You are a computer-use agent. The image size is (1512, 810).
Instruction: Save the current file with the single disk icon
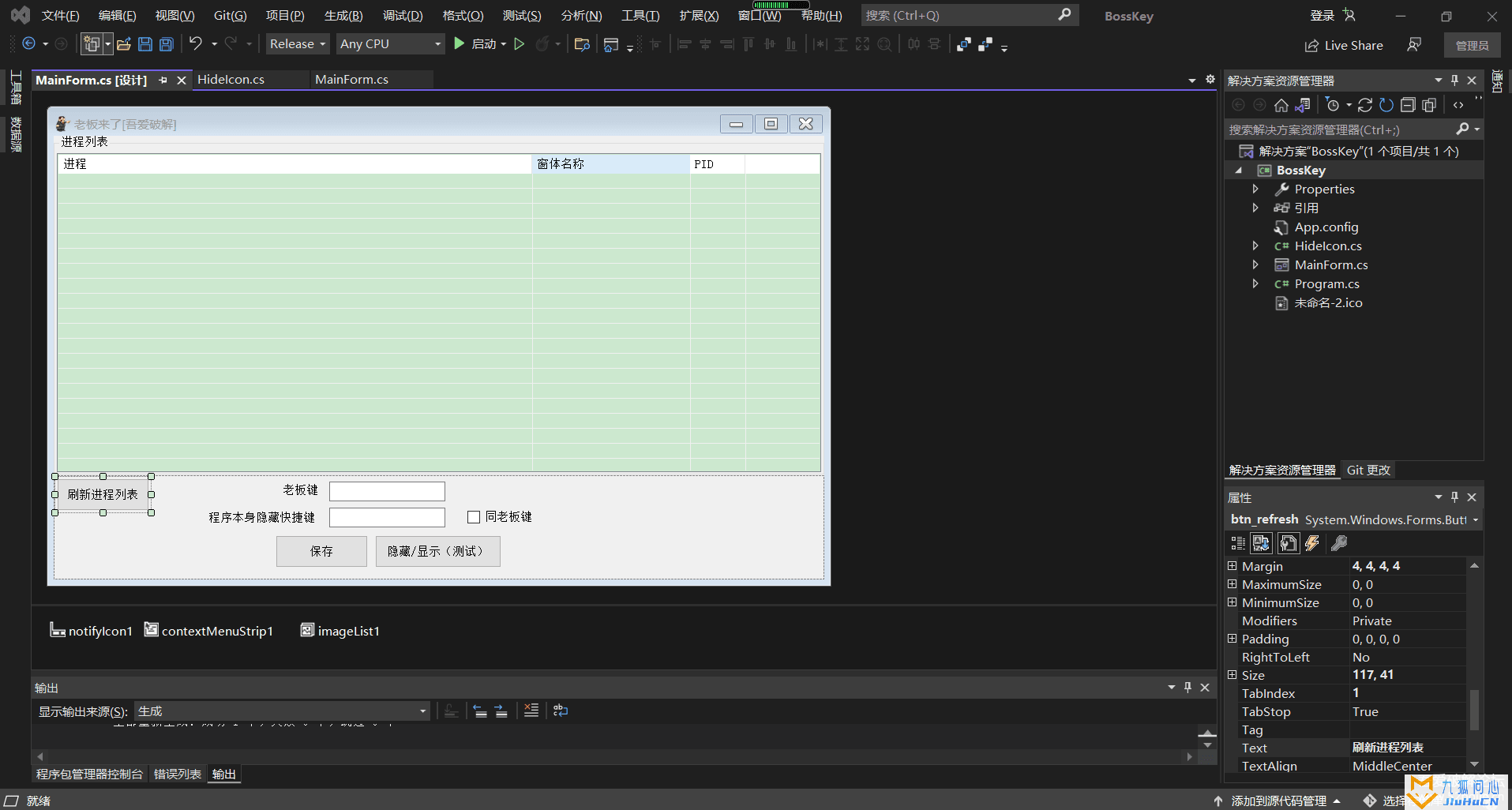click(145, 44)
